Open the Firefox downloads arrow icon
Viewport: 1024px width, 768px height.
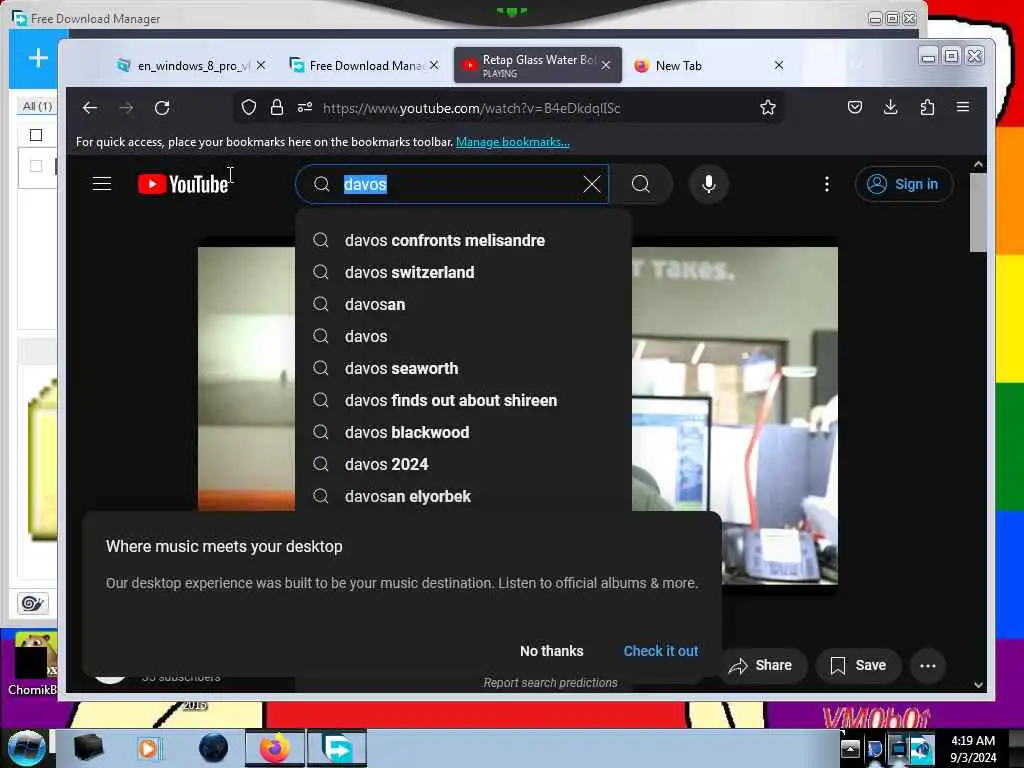890,107
